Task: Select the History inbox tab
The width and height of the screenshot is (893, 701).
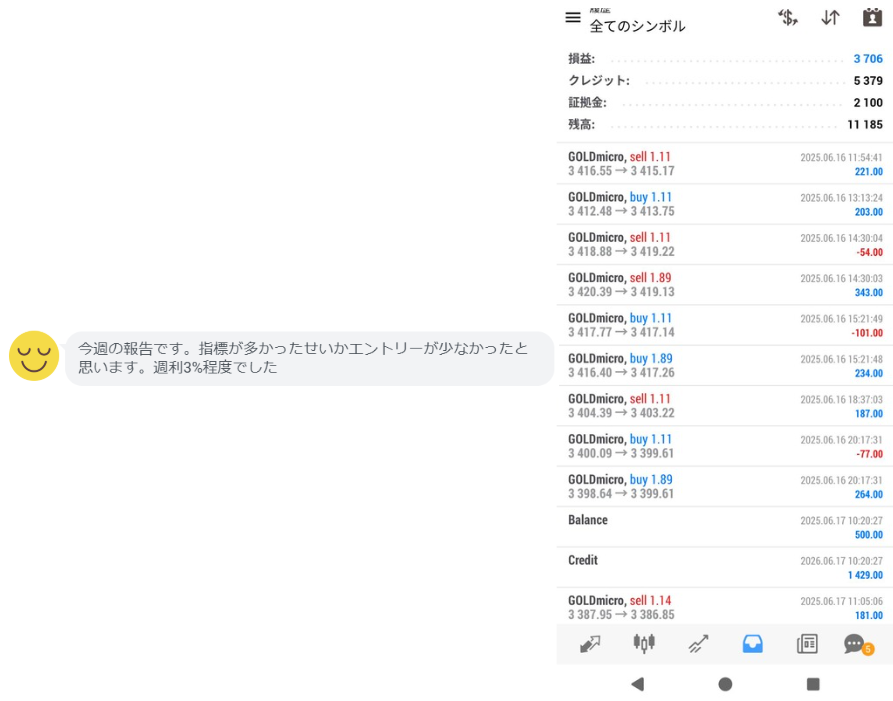Action: coord(752,644)
